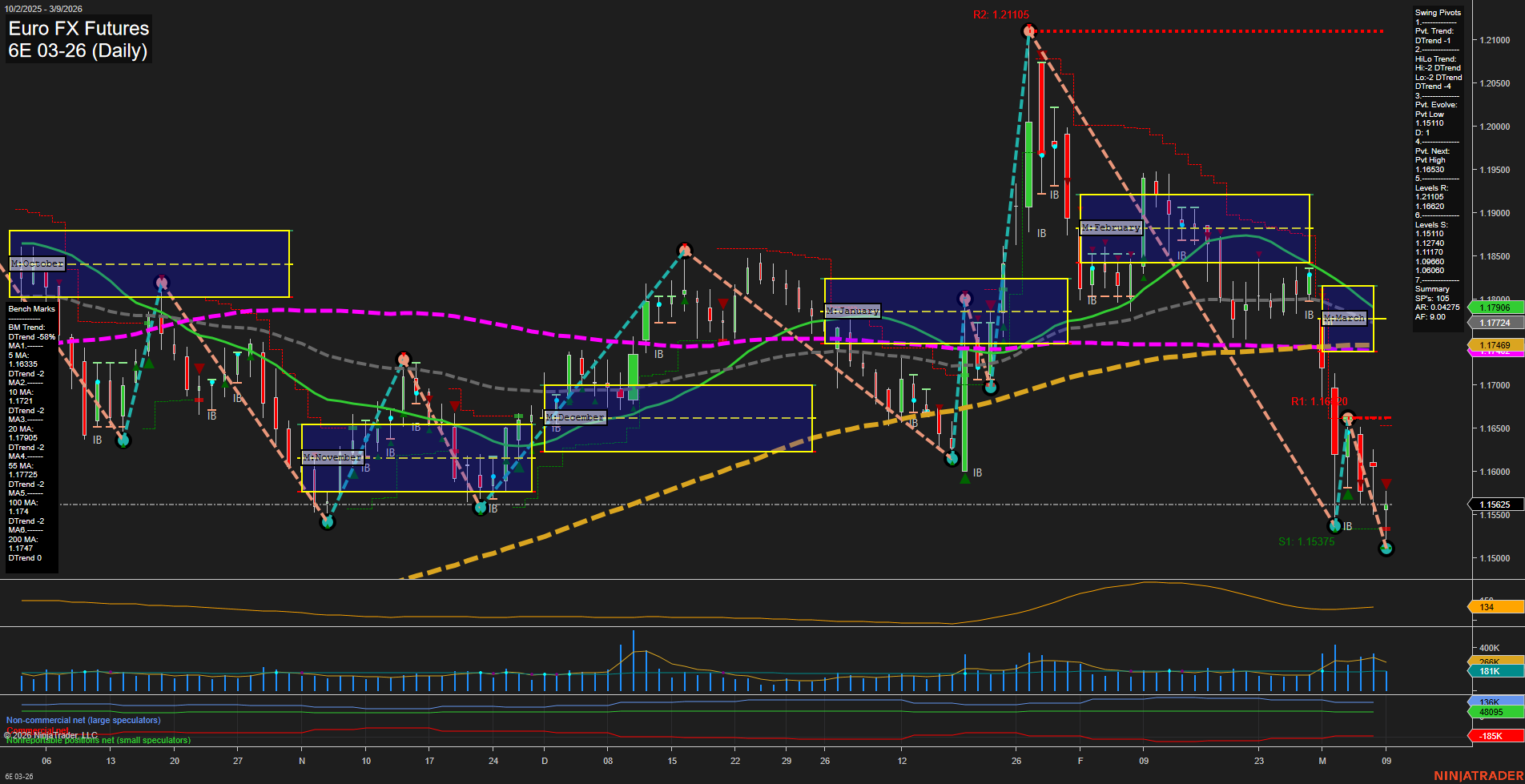Open the Euro FX Futures chart title label
Screen dimensions: 1525x784
pyautogui.click(x=78, y=28)
